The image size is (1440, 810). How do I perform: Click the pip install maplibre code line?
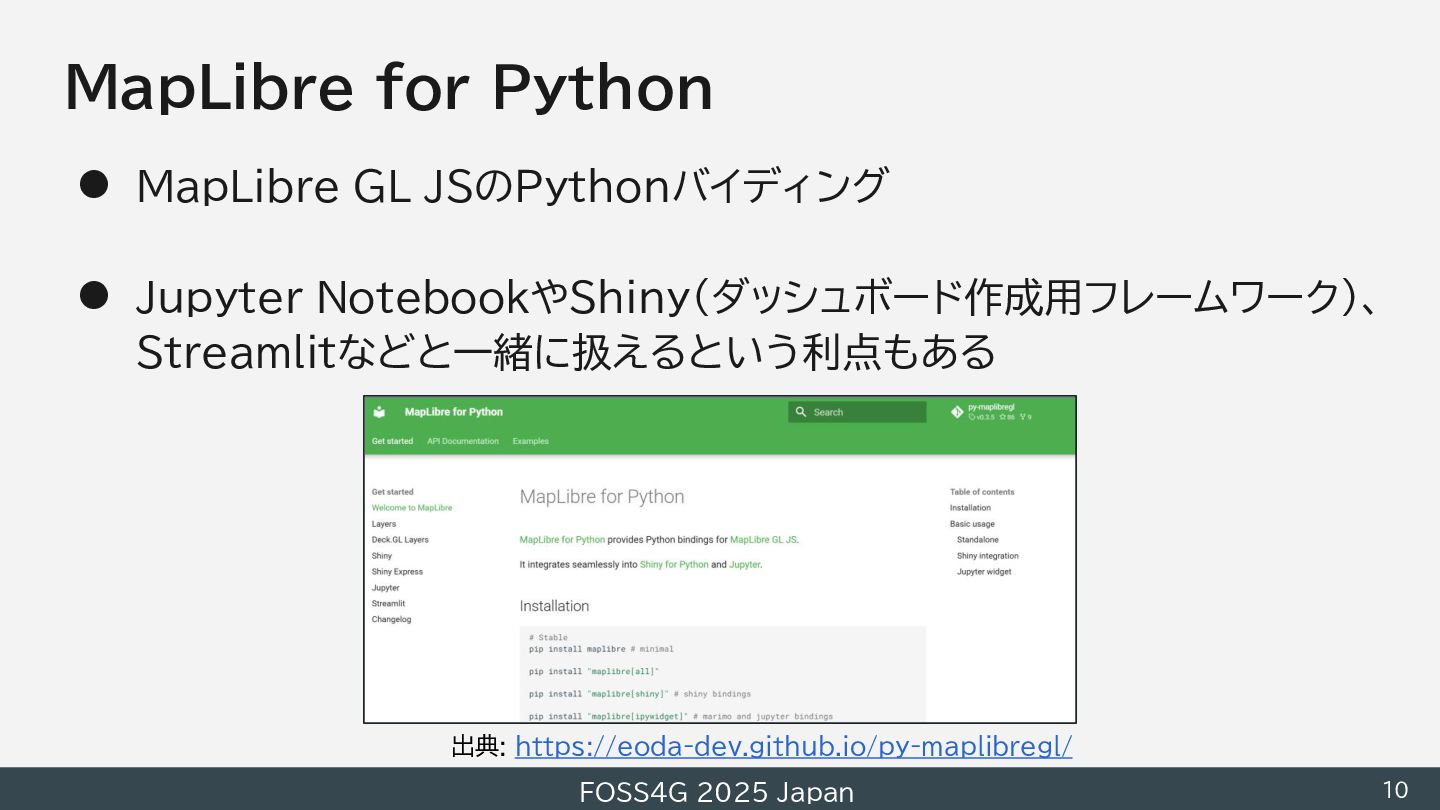coord(601,649)
